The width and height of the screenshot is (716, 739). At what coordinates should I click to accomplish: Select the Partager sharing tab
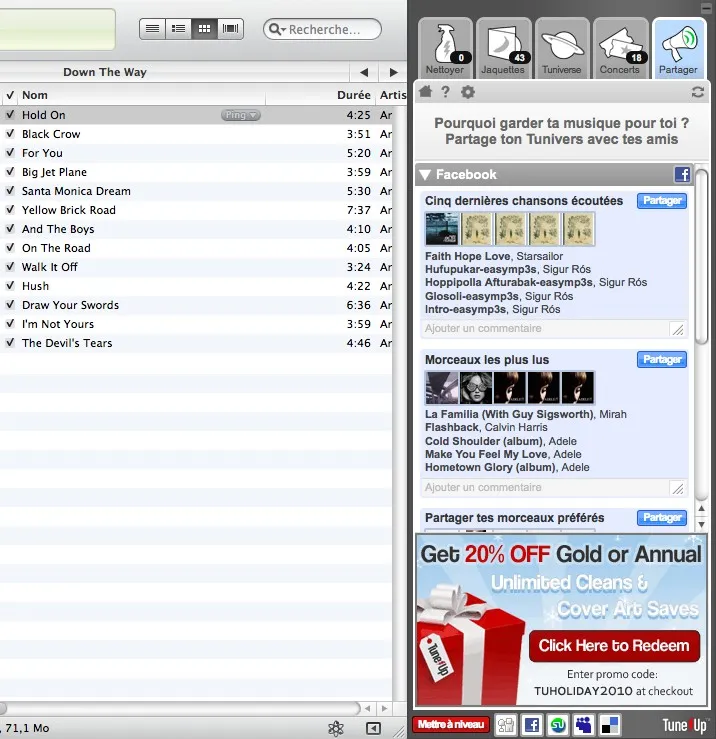679,49
